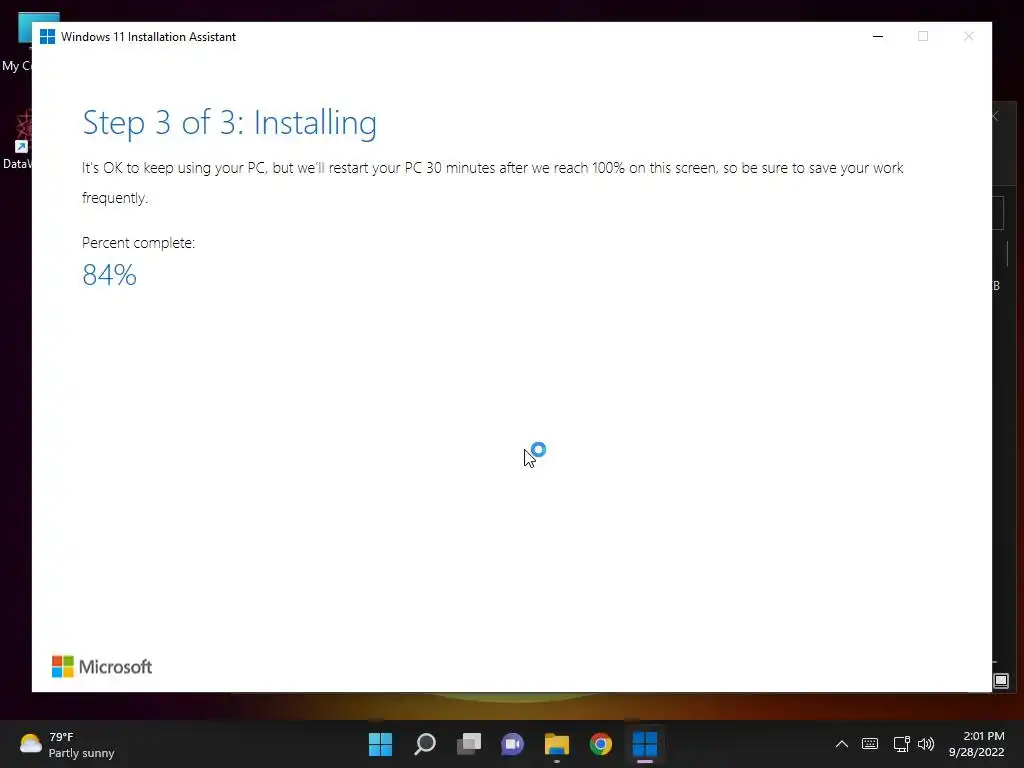Click the Installation Assistant close button

coord(969,37)
